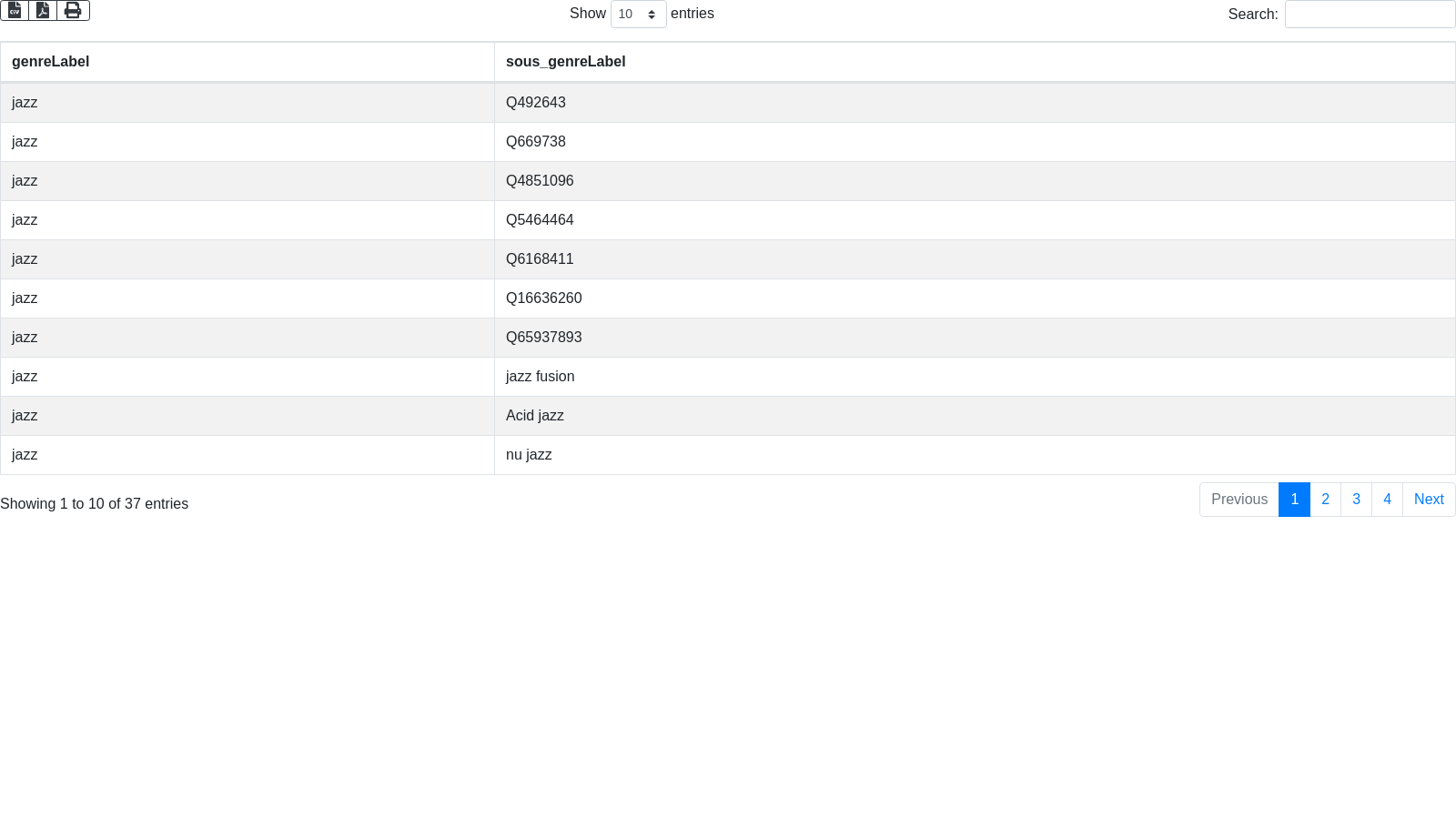The width and height of the screenshot is (1456, 819).
Task: Select the Q492643 cell
Action: tap(535, 103)
